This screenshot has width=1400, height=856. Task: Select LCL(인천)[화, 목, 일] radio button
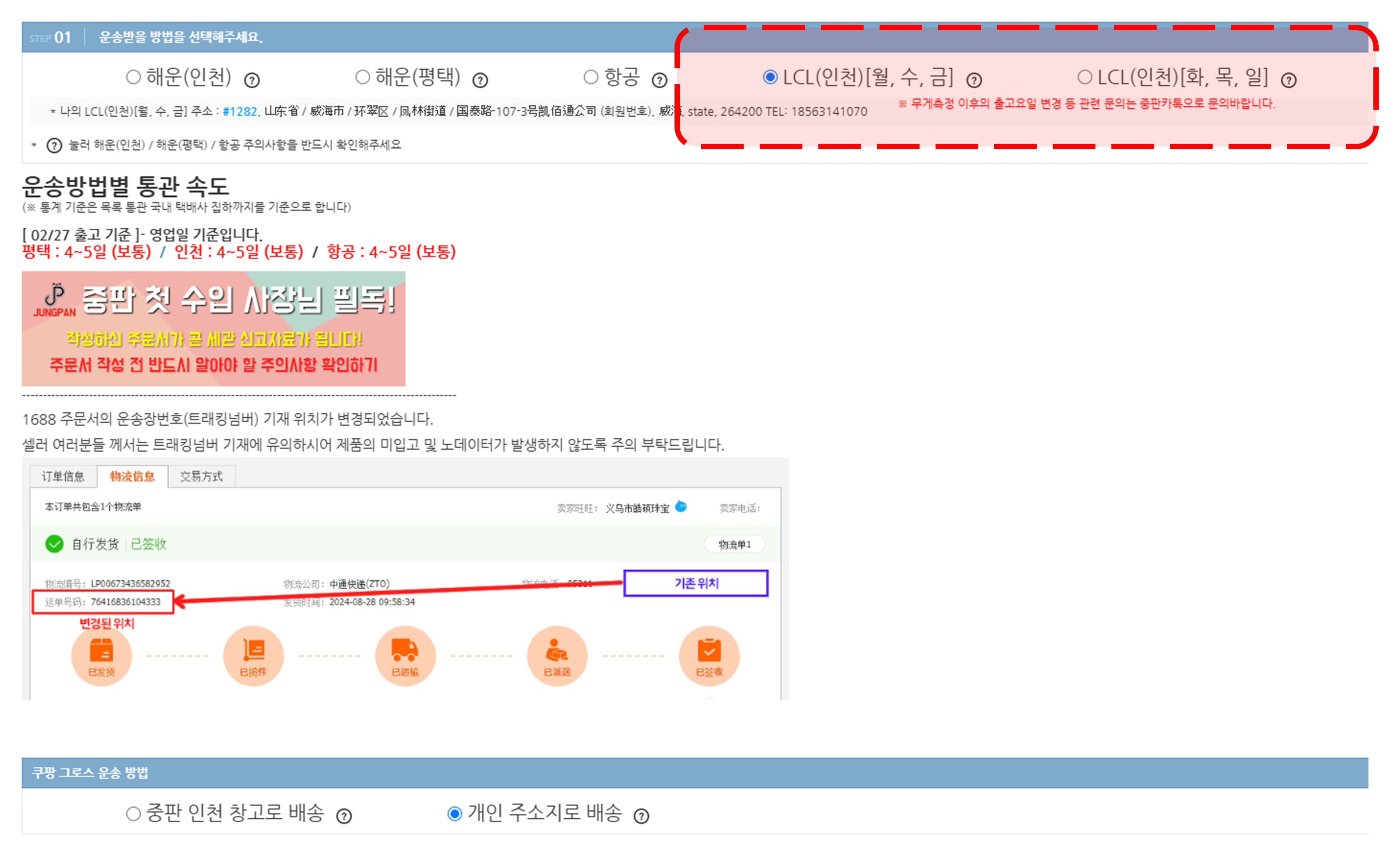[1085, 77]
